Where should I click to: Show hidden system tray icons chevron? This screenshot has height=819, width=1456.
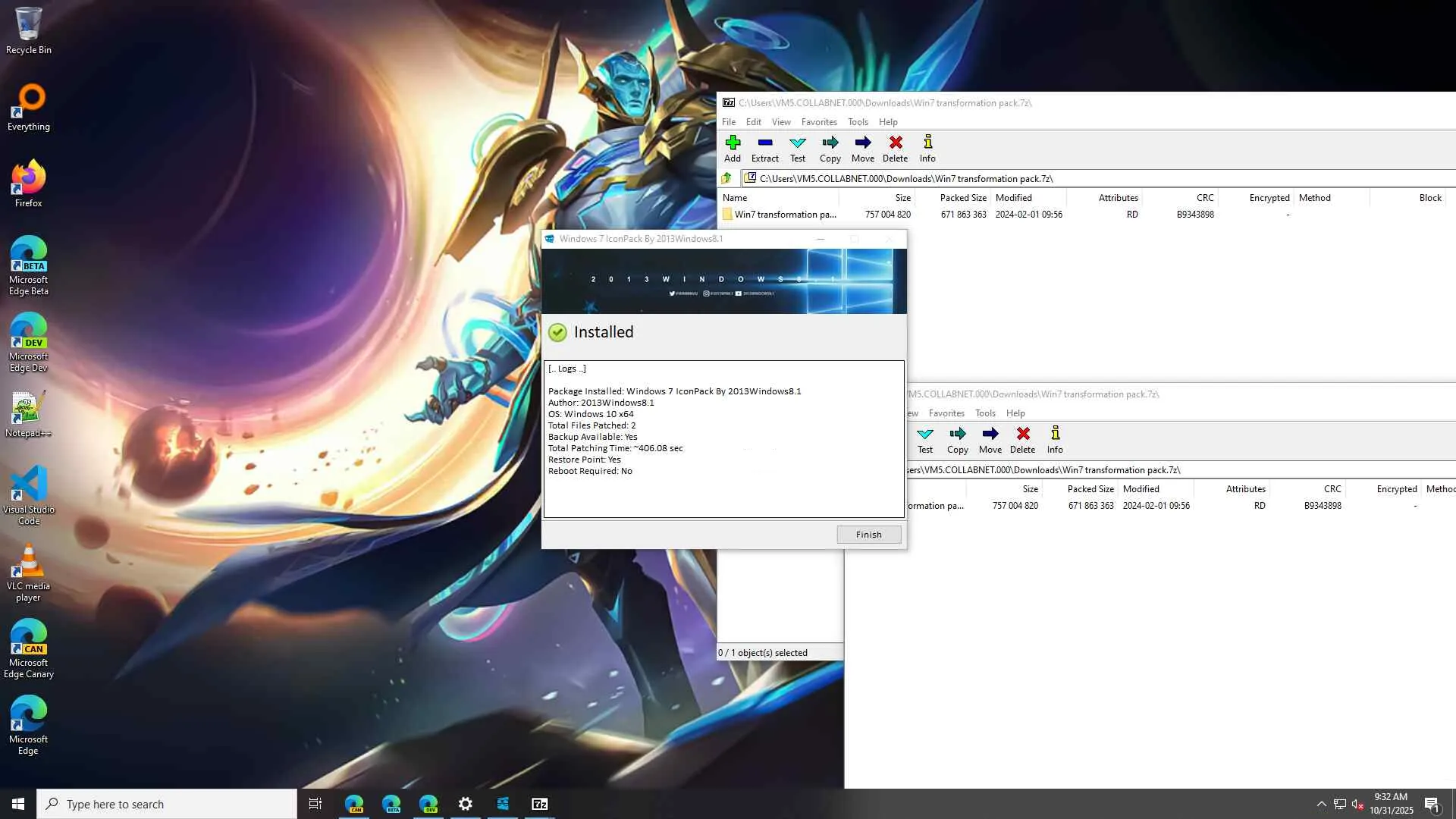coord(1321,804)
